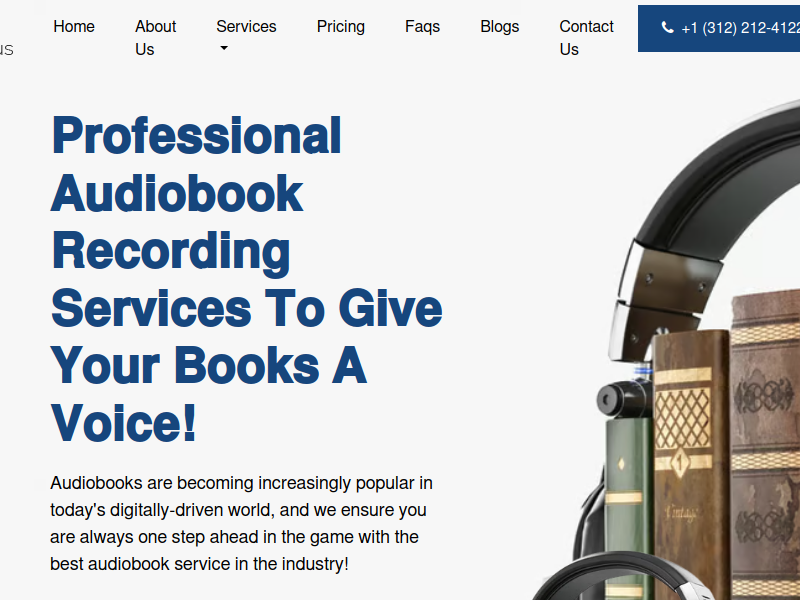The width and height of the screenshot is (800, 600).
Task: Click the Professional Audiobook Recording headline
Action: click(x=246, y=279)
